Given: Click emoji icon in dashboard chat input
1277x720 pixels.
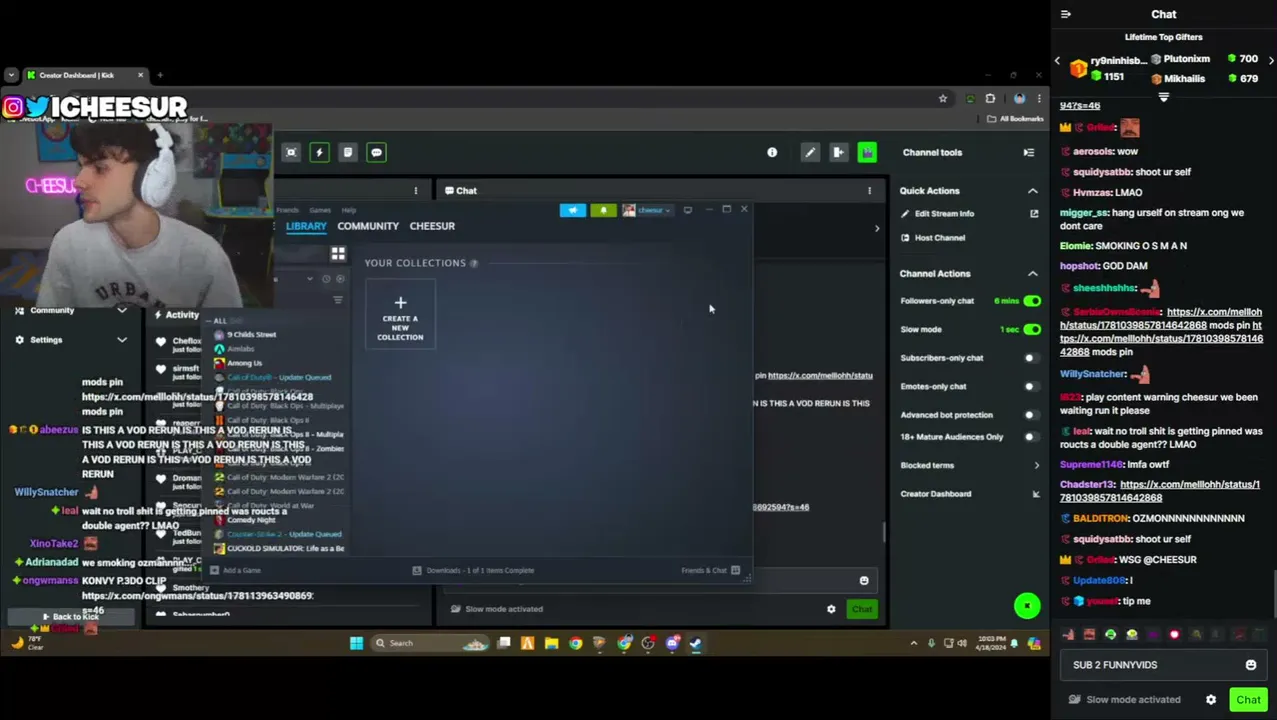Looking at the screenshot, I should coord(864,580).
